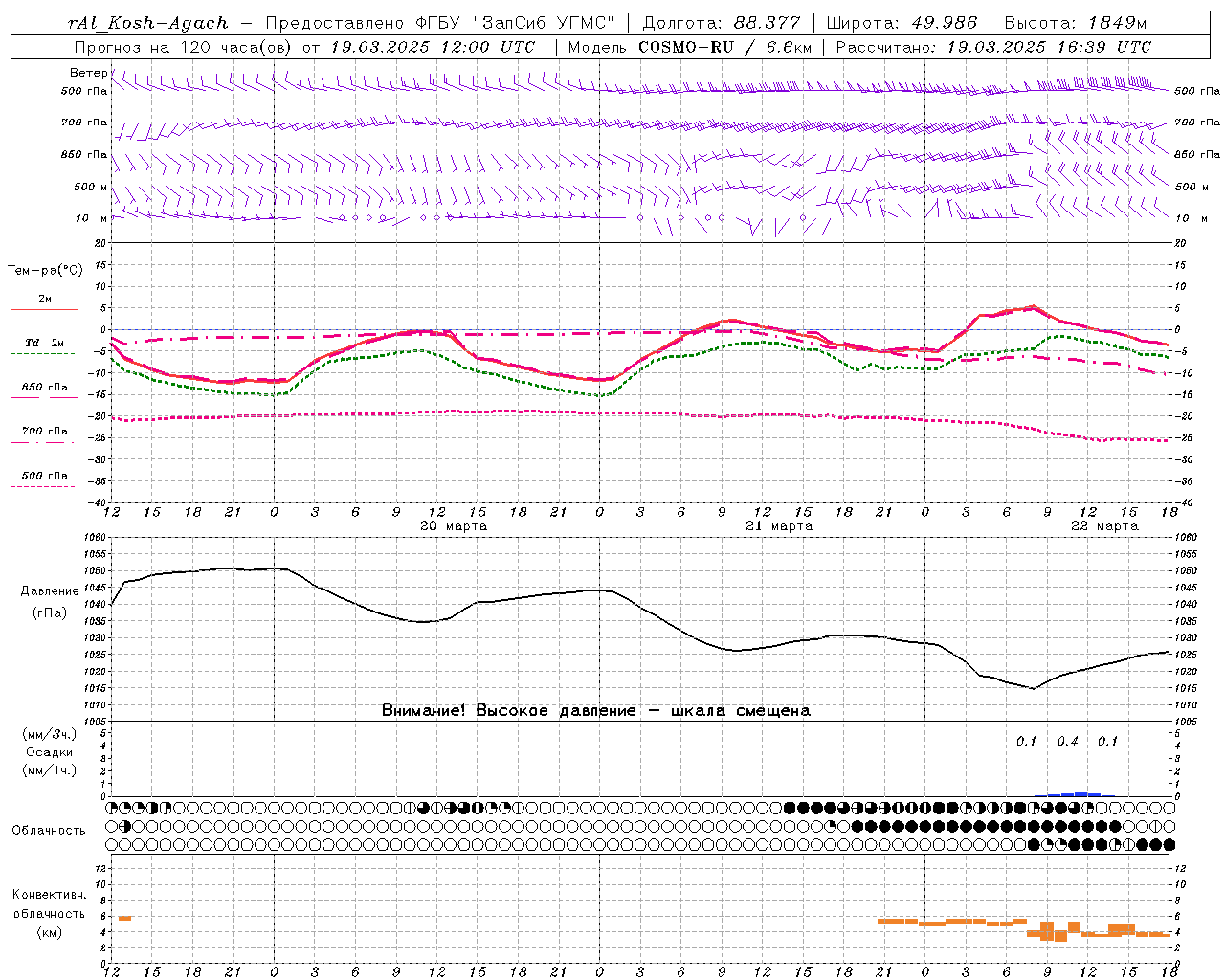Click the (мм/1ч.) precipitation unit label
The image size is (1225, 980).
coord(50,770)
